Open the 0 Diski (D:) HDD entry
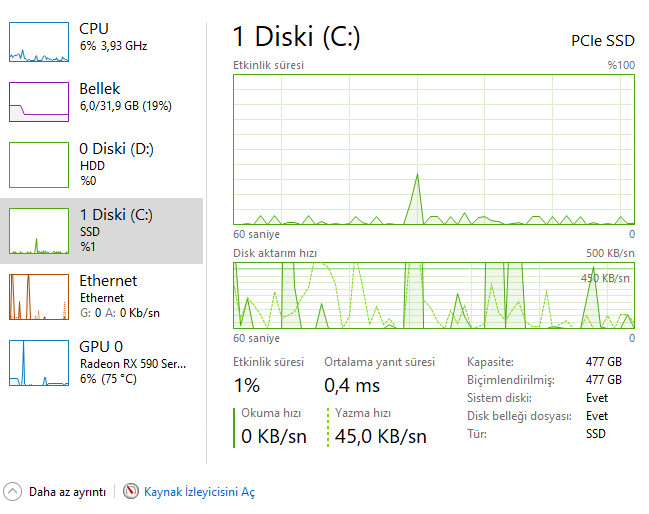Viewport: 649px width, 514px height. 116,163
